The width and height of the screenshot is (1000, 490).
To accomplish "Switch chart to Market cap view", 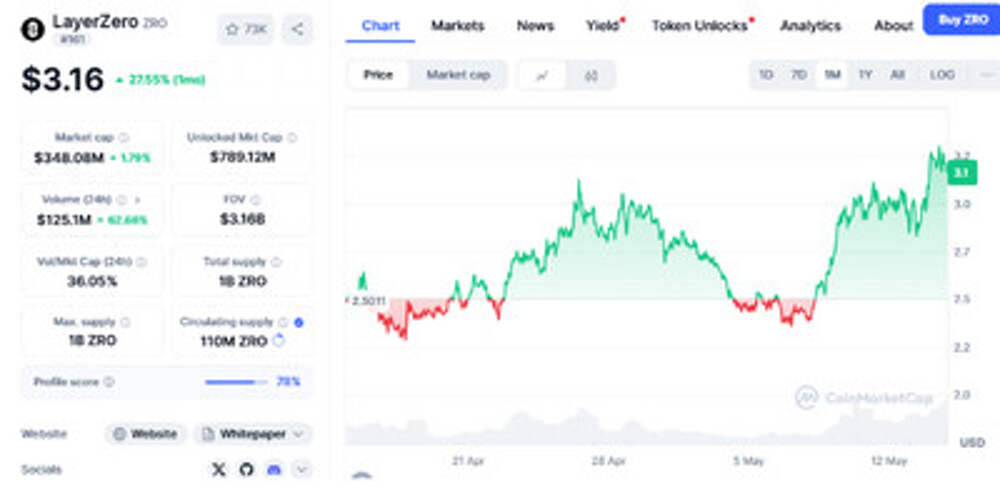I will (x=458, y=75).
